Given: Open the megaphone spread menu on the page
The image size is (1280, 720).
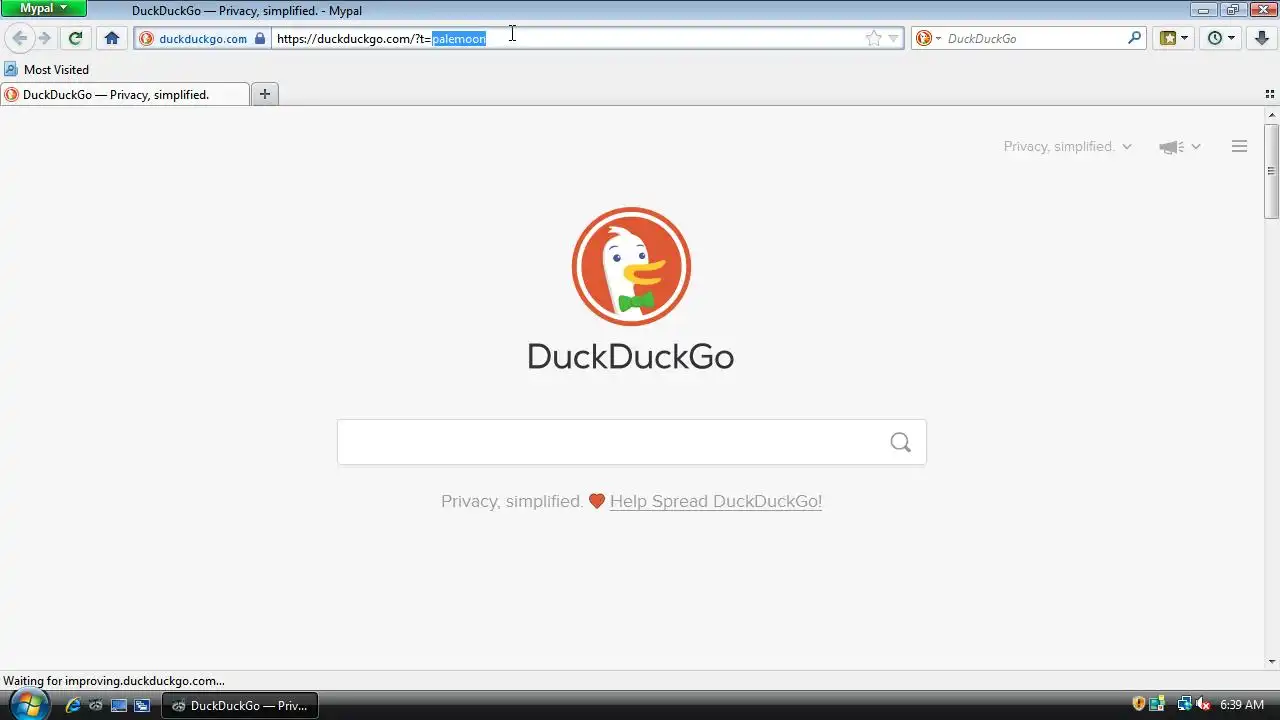Looking at the screenshot, I should pos(1180,147).
